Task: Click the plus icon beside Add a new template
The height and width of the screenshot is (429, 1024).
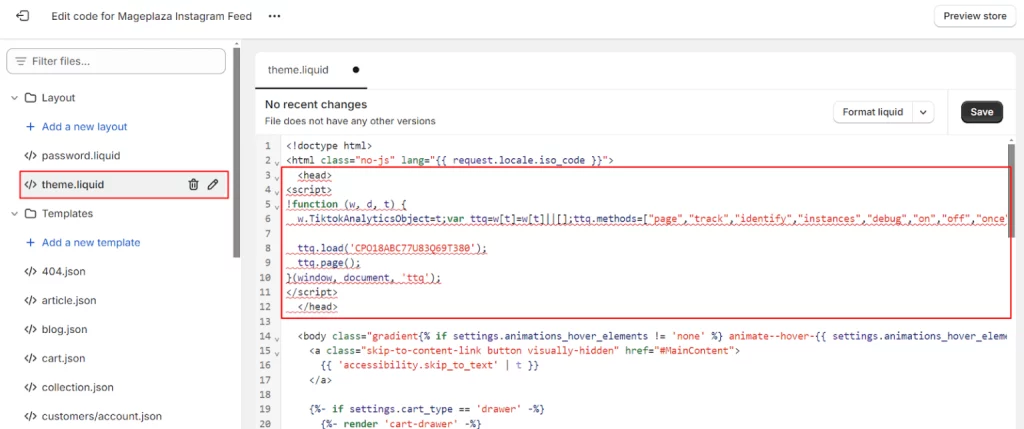Action: coord(30,242)
